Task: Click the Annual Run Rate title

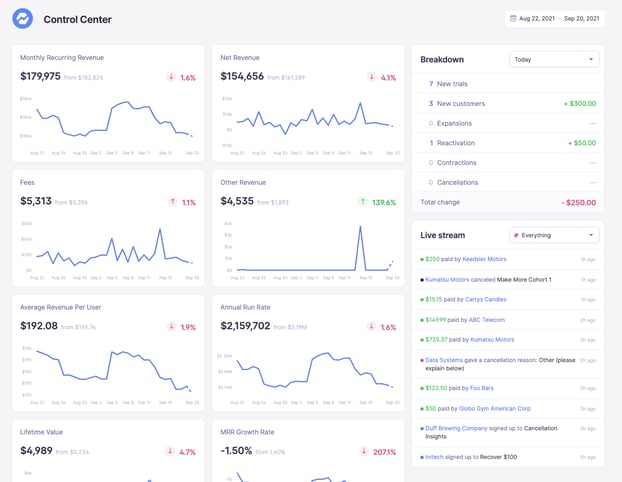Action: point(246,307)
